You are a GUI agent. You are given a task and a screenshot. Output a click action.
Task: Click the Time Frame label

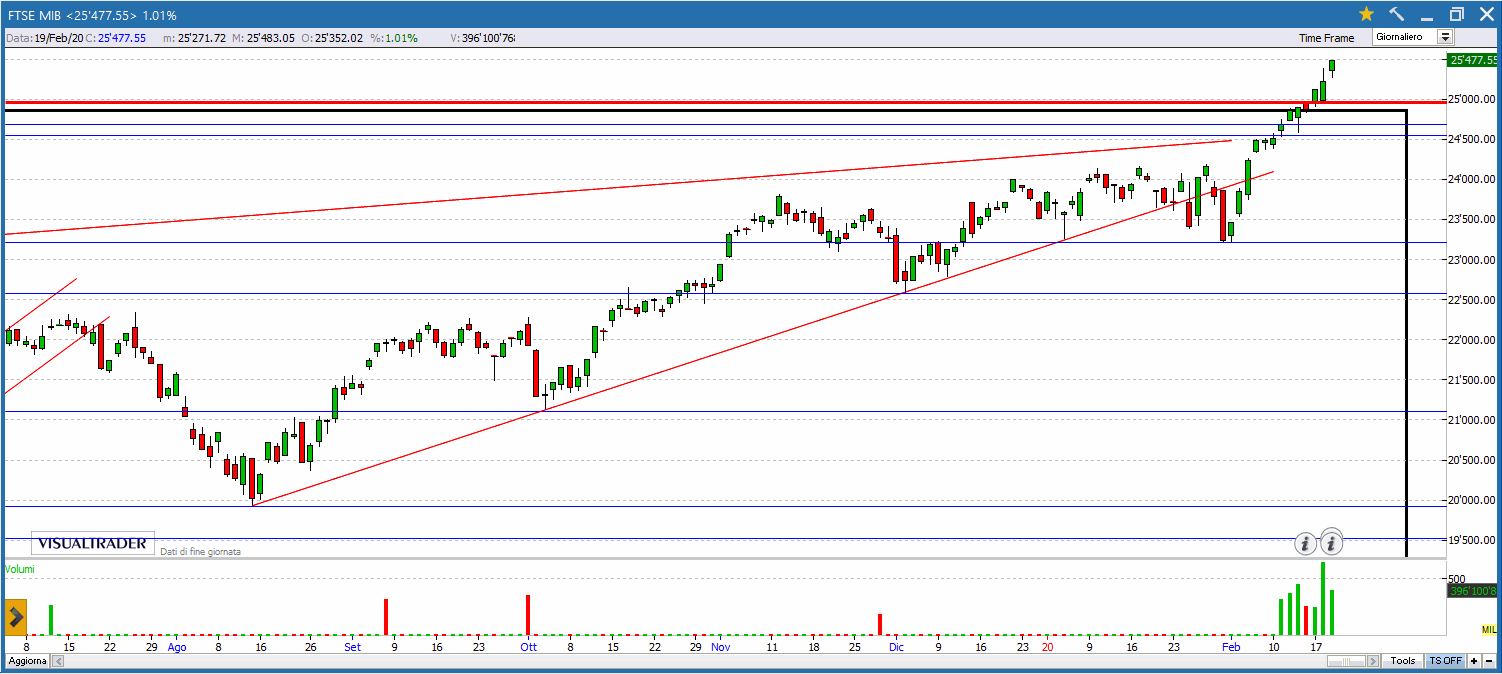coord(1326,38)
